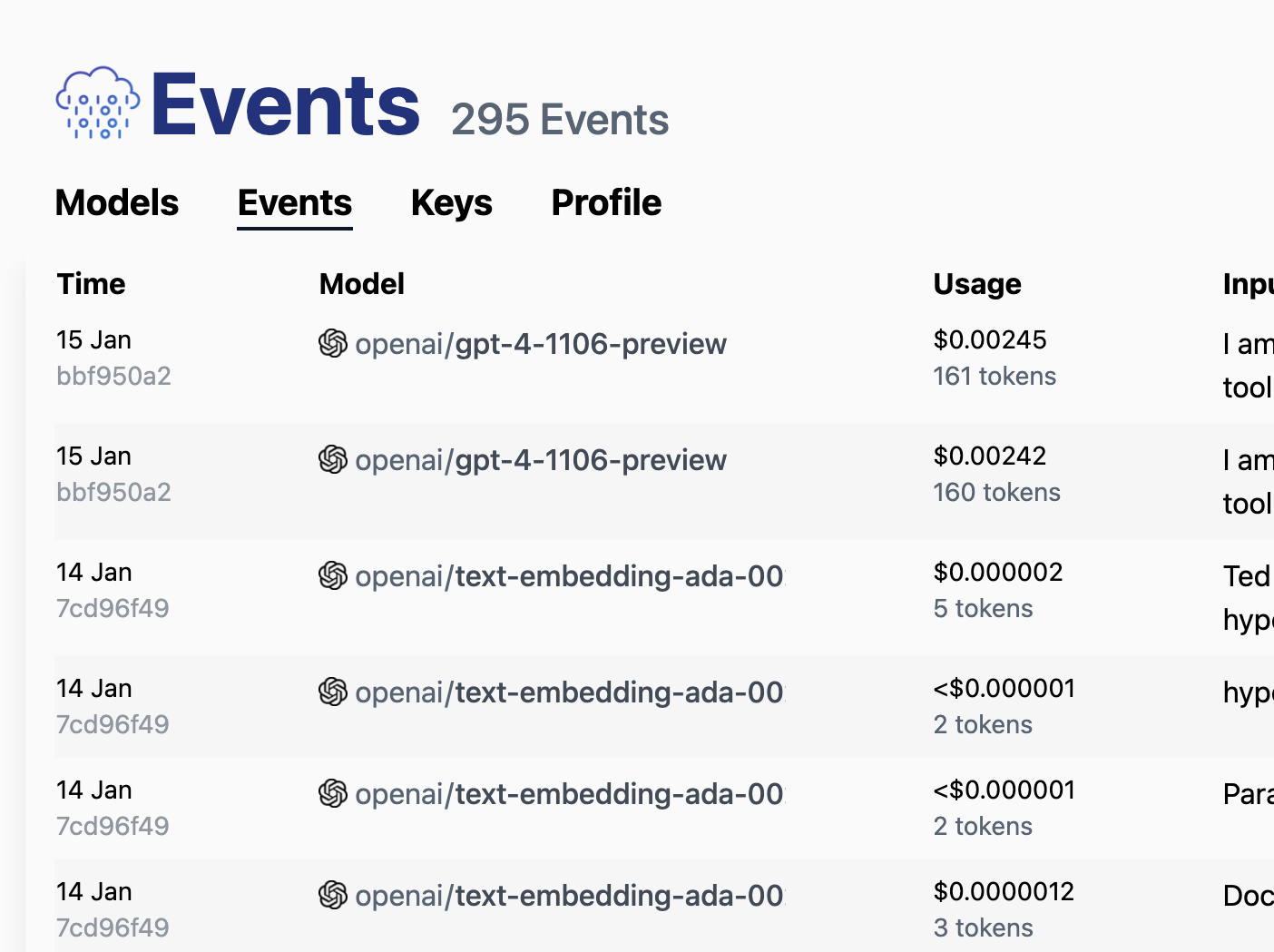Click the OpenAI icon on the first 2-token embedding row
Viewport: 1274px width, 952px height.
pyautogui.click(x=334, y=692)
